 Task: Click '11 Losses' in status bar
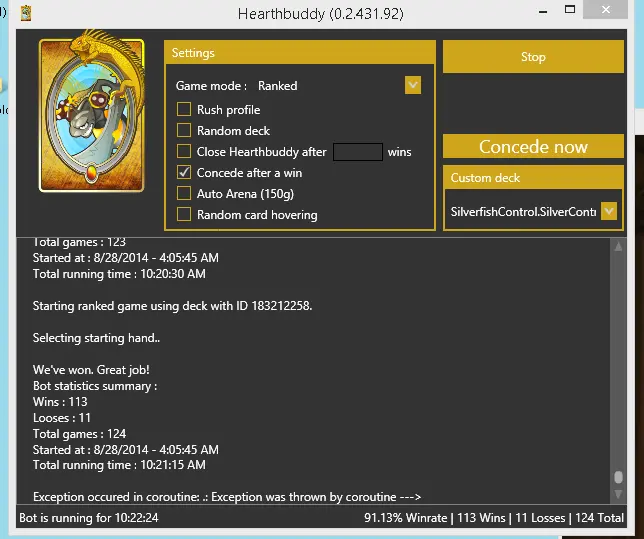click(x=540, y=518)
